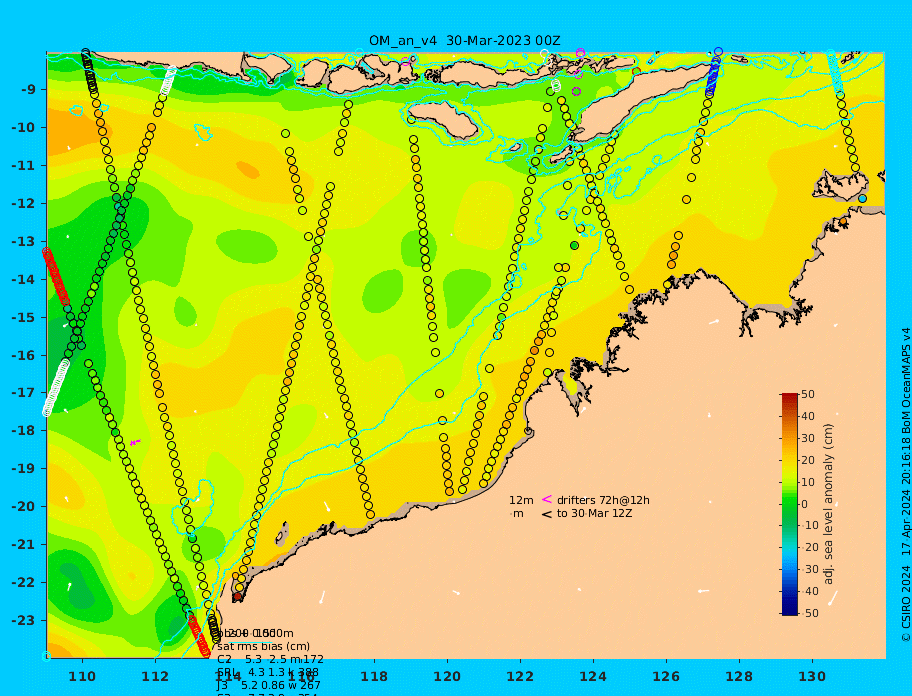Click the longitude axis label 124
Screen dimensions: 912x696
coord(593,677)
